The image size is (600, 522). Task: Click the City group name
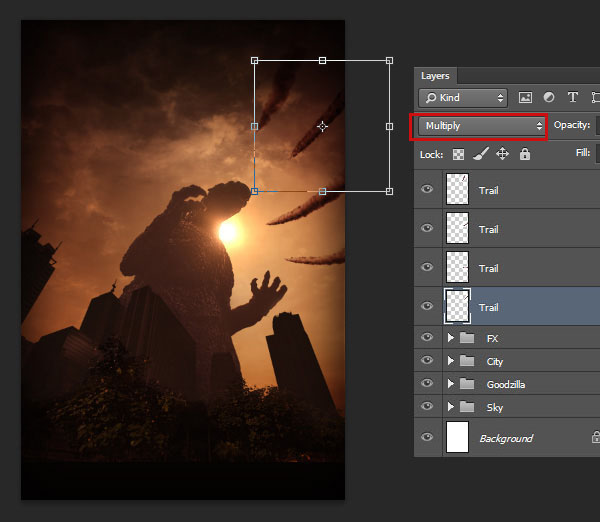[x=494, y=362]
